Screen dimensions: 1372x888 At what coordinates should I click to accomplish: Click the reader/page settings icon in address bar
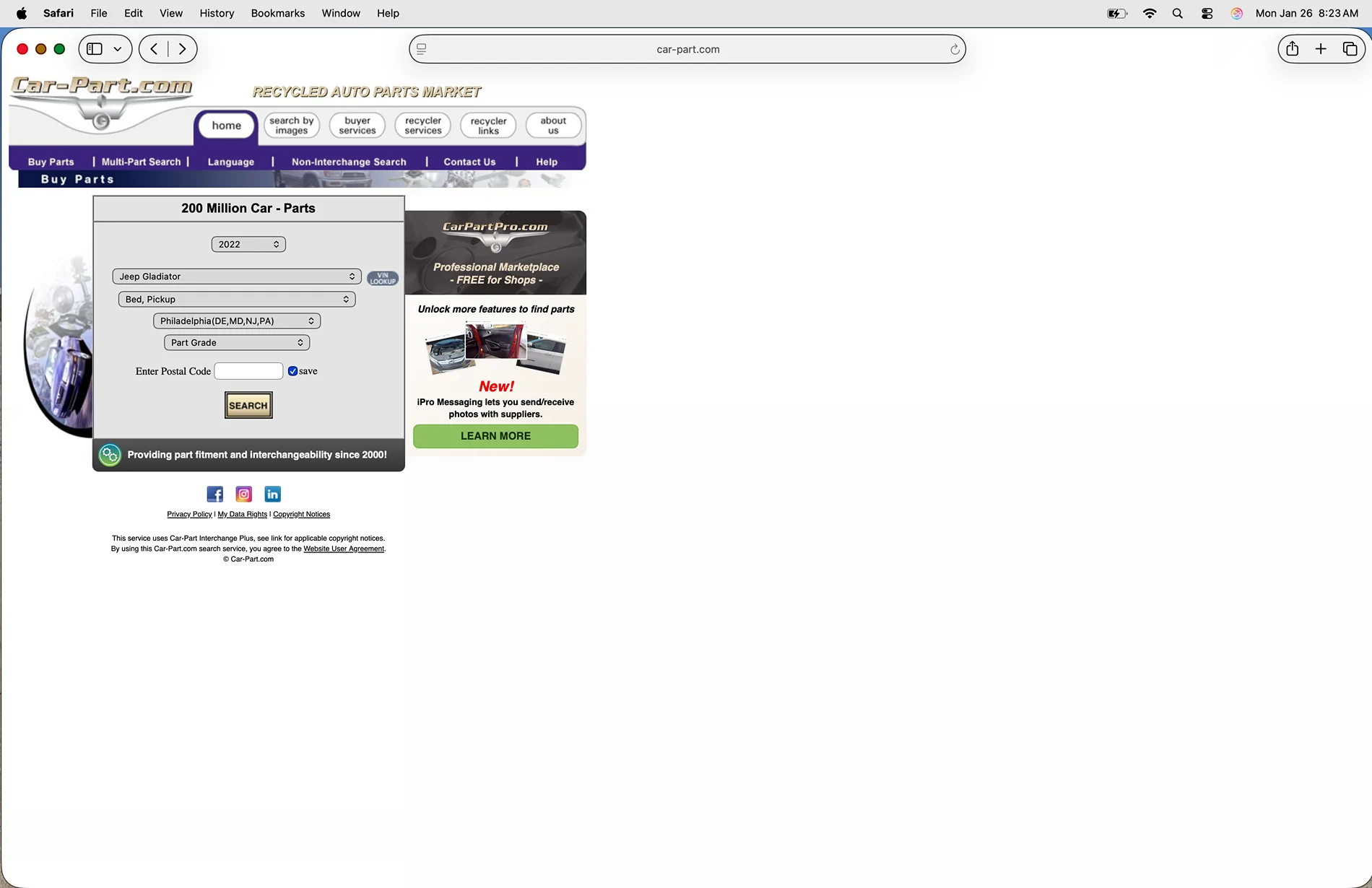[x=422, y=49]
